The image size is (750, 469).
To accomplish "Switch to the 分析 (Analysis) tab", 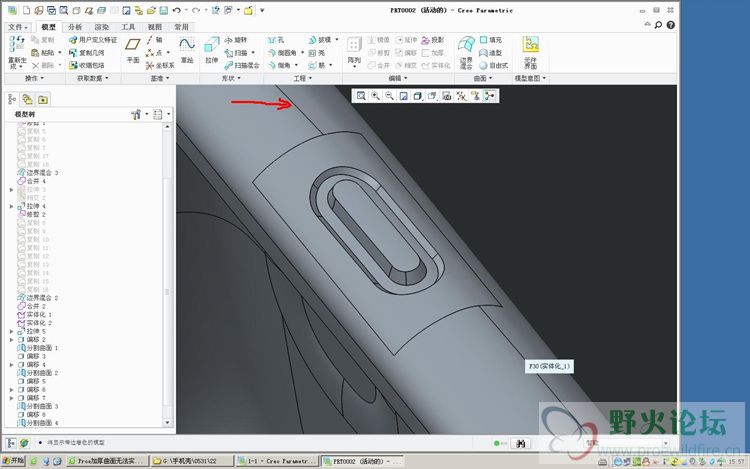I will pos(75,27).
